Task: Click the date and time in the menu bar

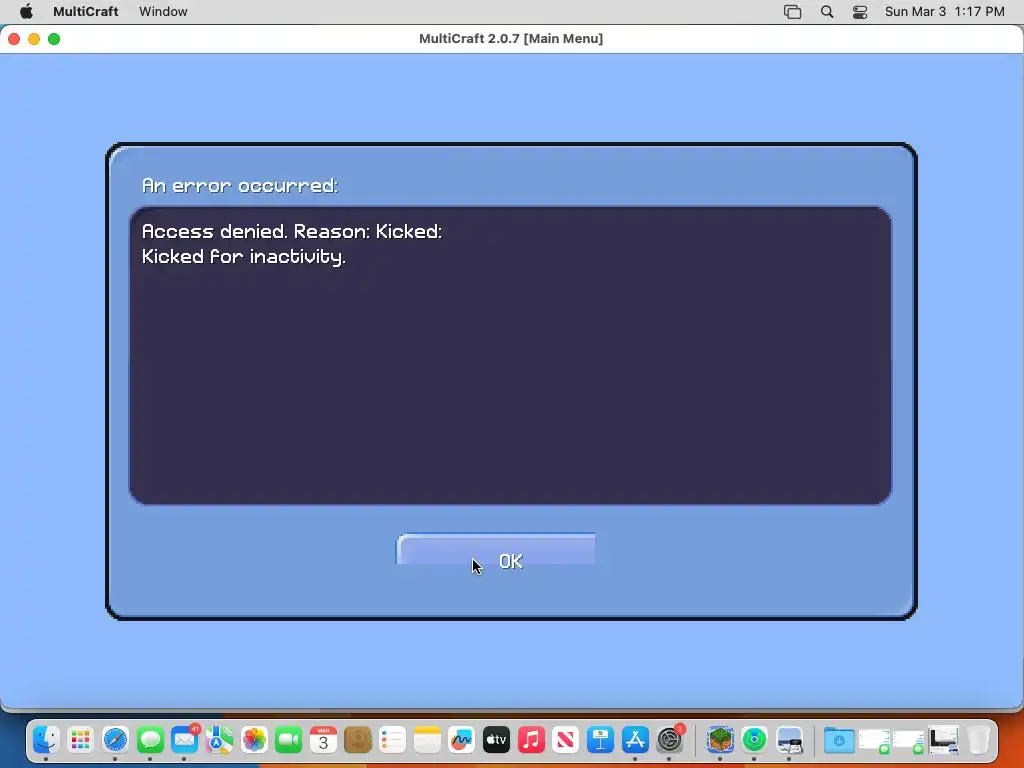Action: coord(944,12)
